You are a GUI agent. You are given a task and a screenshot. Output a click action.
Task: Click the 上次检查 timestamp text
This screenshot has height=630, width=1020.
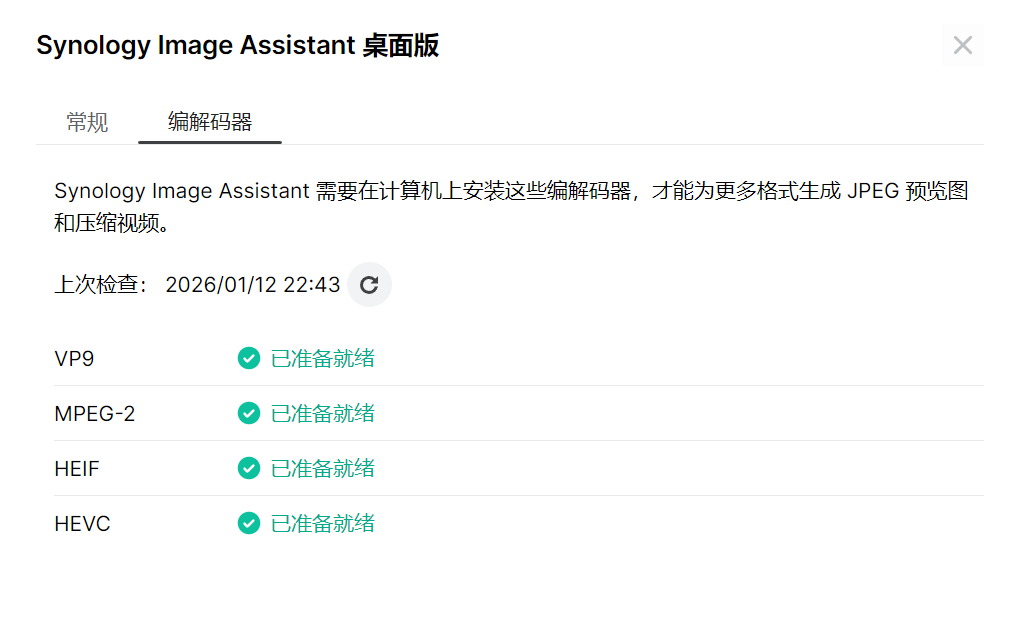[252, 285]
